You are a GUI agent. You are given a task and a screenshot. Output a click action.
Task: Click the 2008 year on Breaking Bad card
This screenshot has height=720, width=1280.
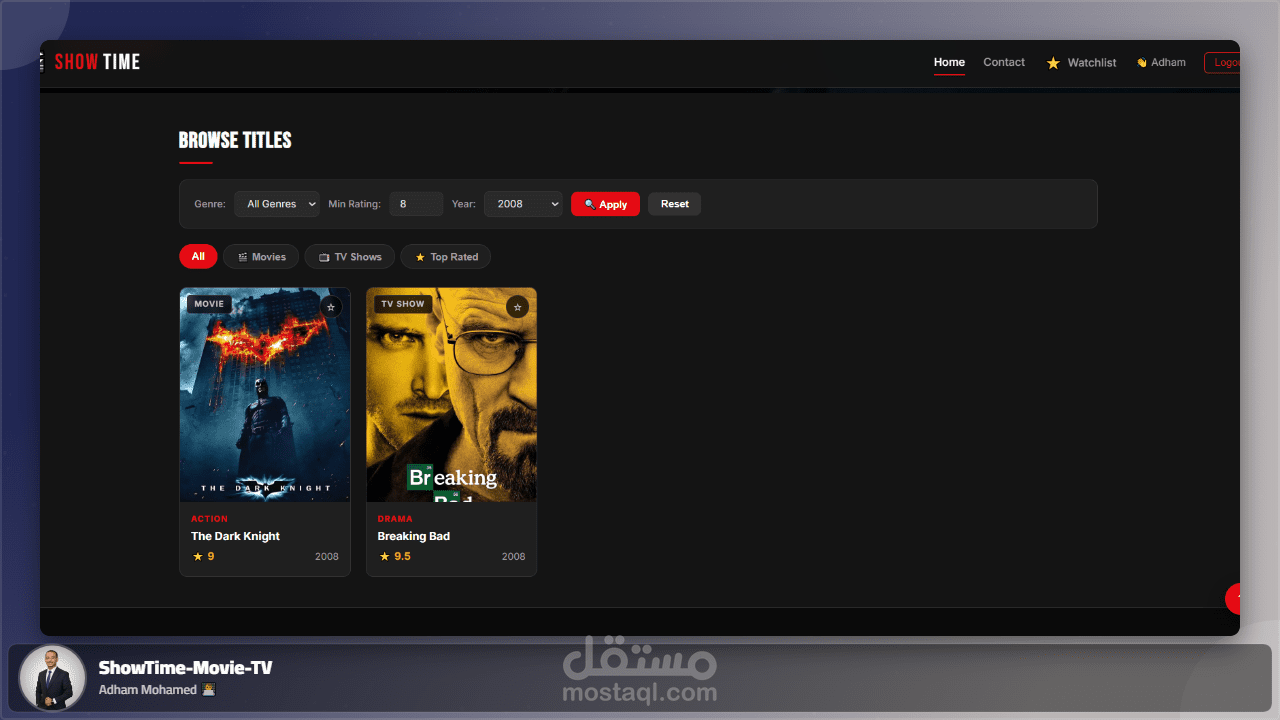coord(513,557)
